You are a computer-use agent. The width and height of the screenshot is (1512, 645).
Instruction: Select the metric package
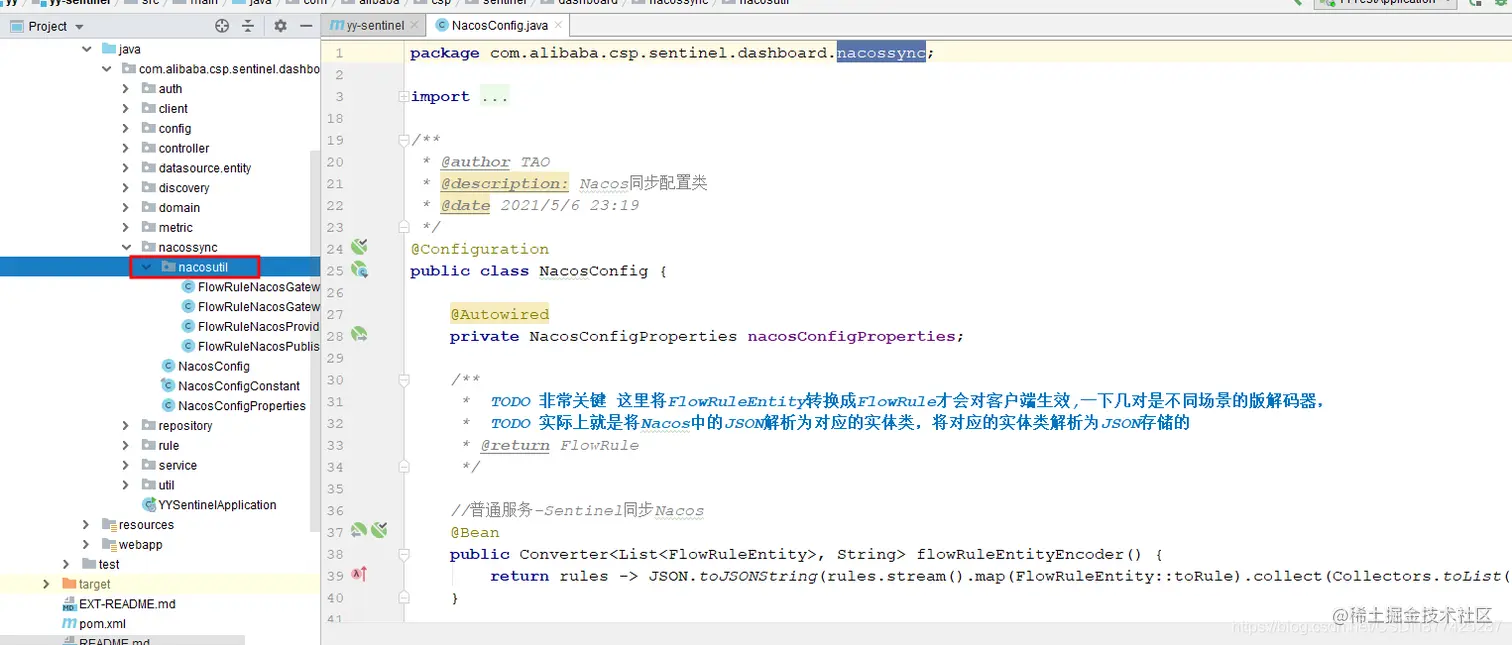(175, 228)
